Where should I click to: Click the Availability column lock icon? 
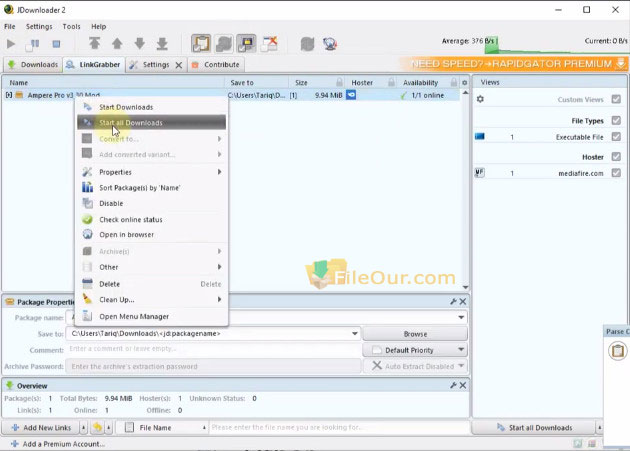pyautogui.click(x=454, y=82)
